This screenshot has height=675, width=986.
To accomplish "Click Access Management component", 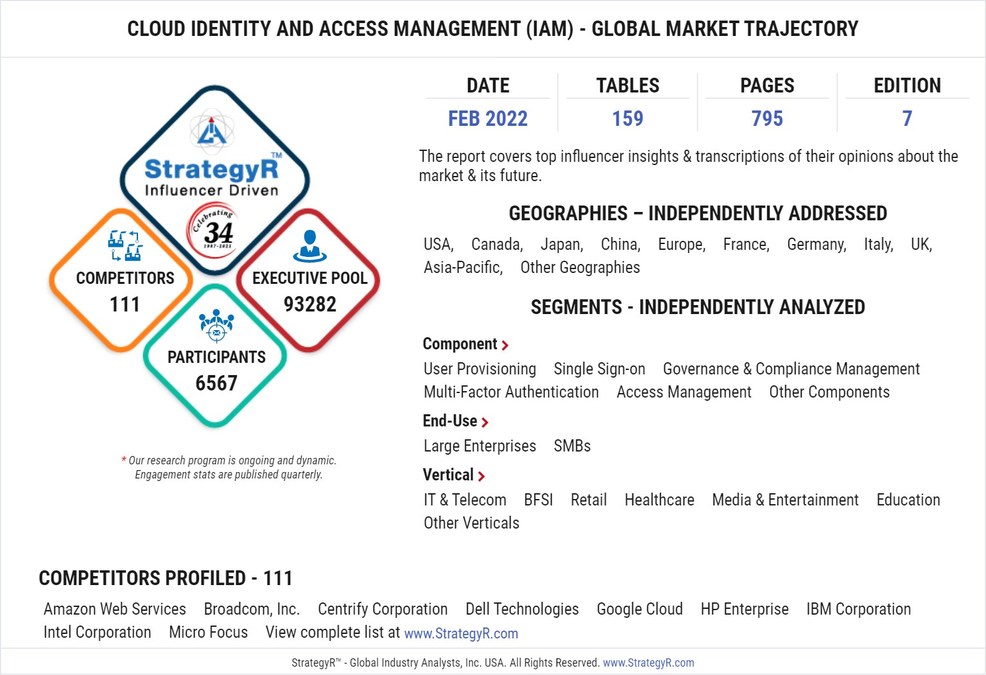I will tap(684, 392).
